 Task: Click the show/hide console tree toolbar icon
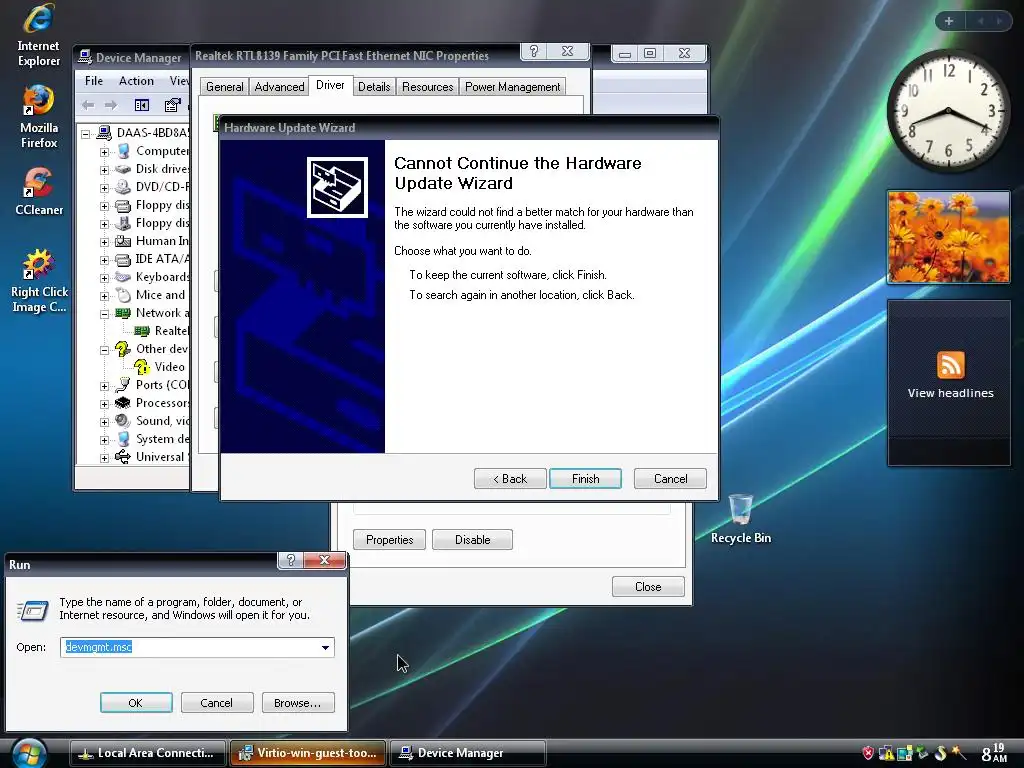[x=142, y=105]
